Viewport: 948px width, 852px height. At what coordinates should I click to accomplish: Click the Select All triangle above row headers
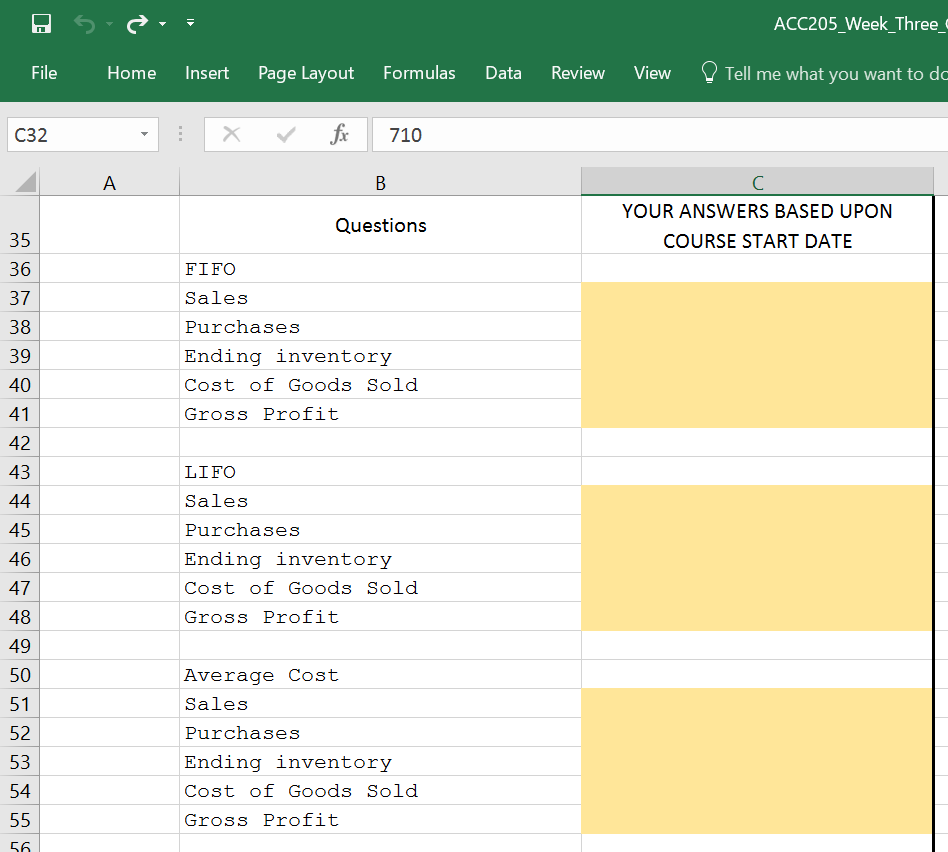(20, 182)
